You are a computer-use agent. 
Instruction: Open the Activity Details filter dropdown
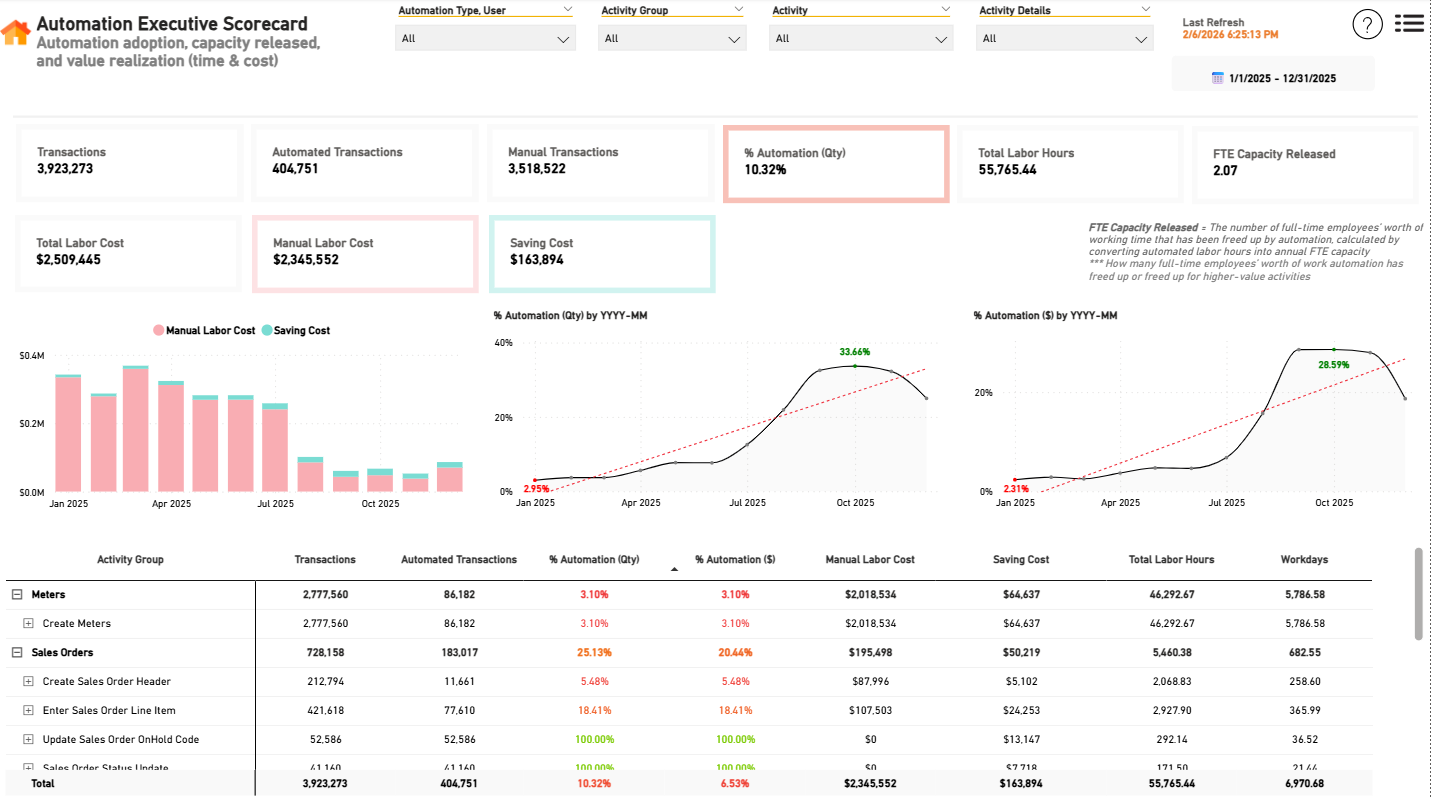[x=1065, y=39]
